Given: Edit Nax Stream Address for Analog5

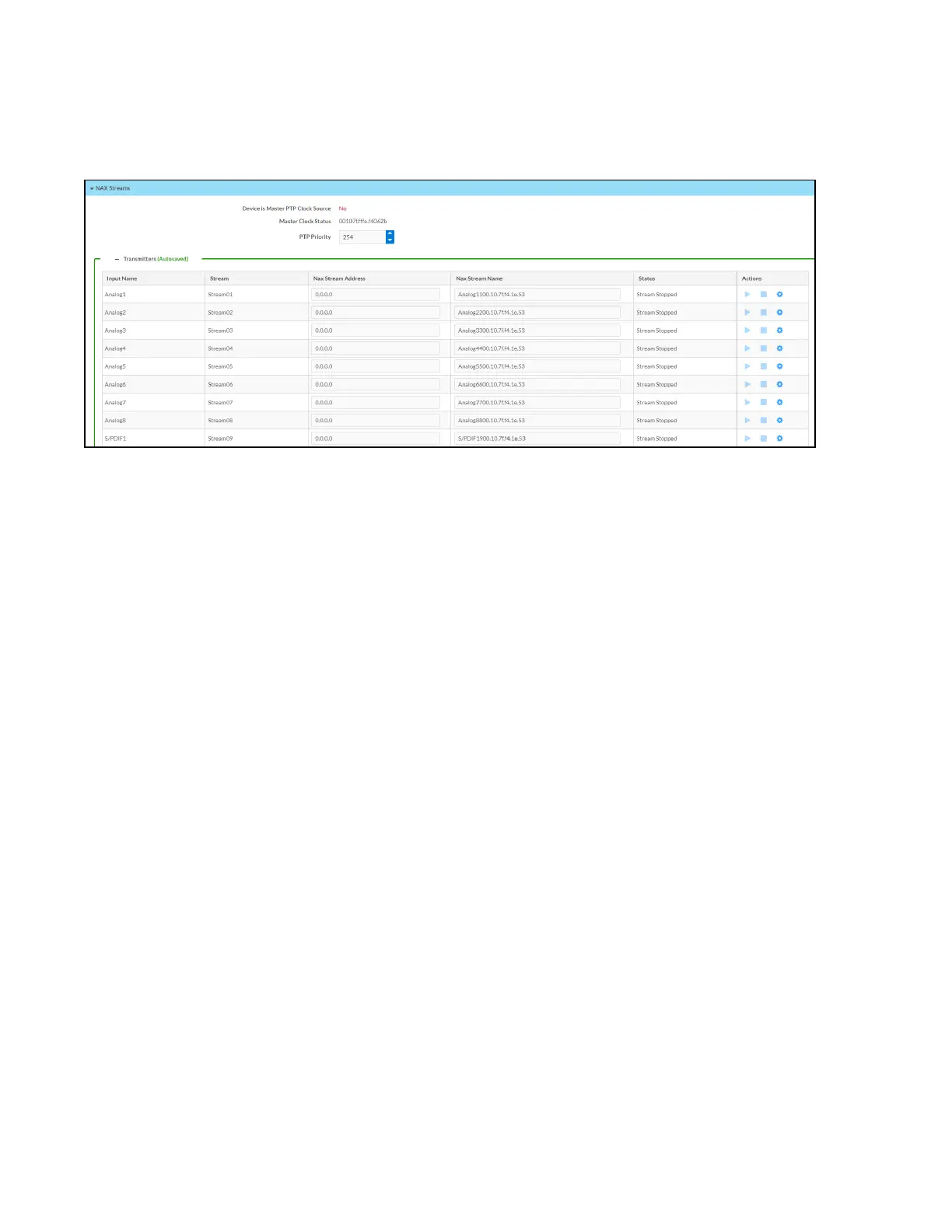Looking at the screenshot, I should [x=376, y=366].
